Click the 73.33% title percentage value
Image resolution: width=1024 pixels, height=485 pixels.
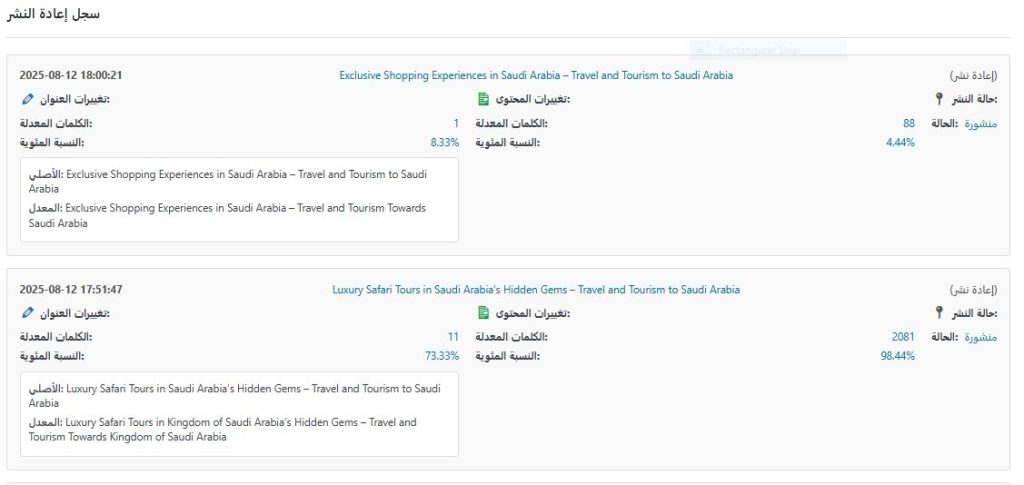[x=441, y=356]
